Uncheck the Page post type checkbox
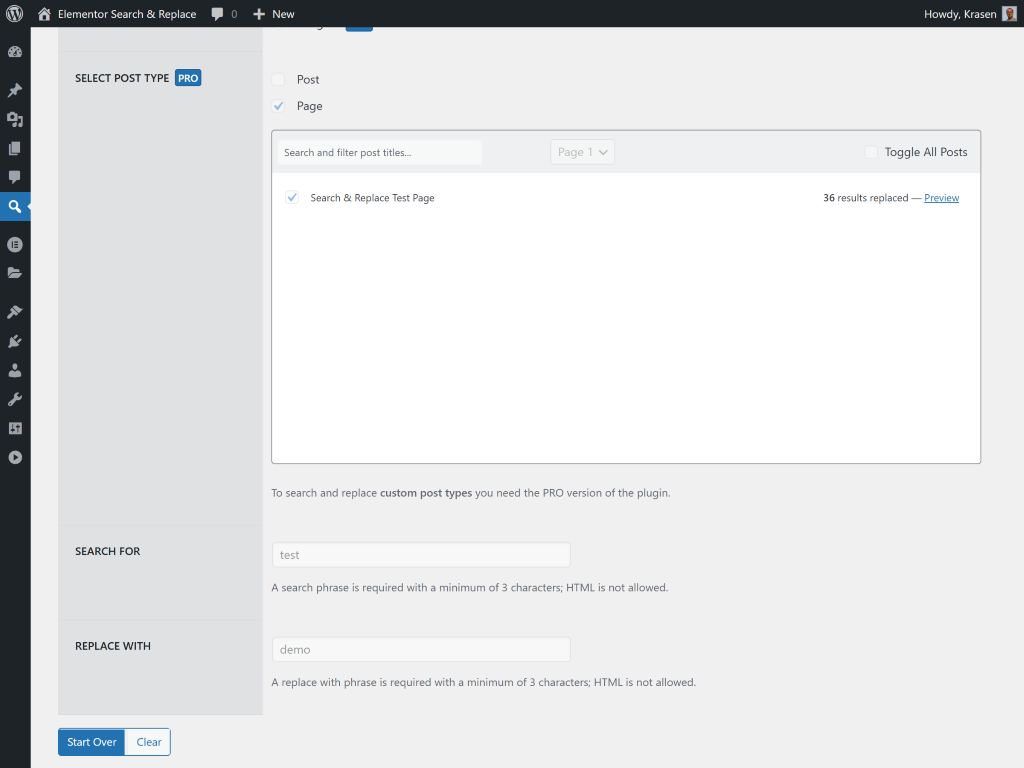The width and height of the screenshot is (1024, 768). click(x=277, y=106)
